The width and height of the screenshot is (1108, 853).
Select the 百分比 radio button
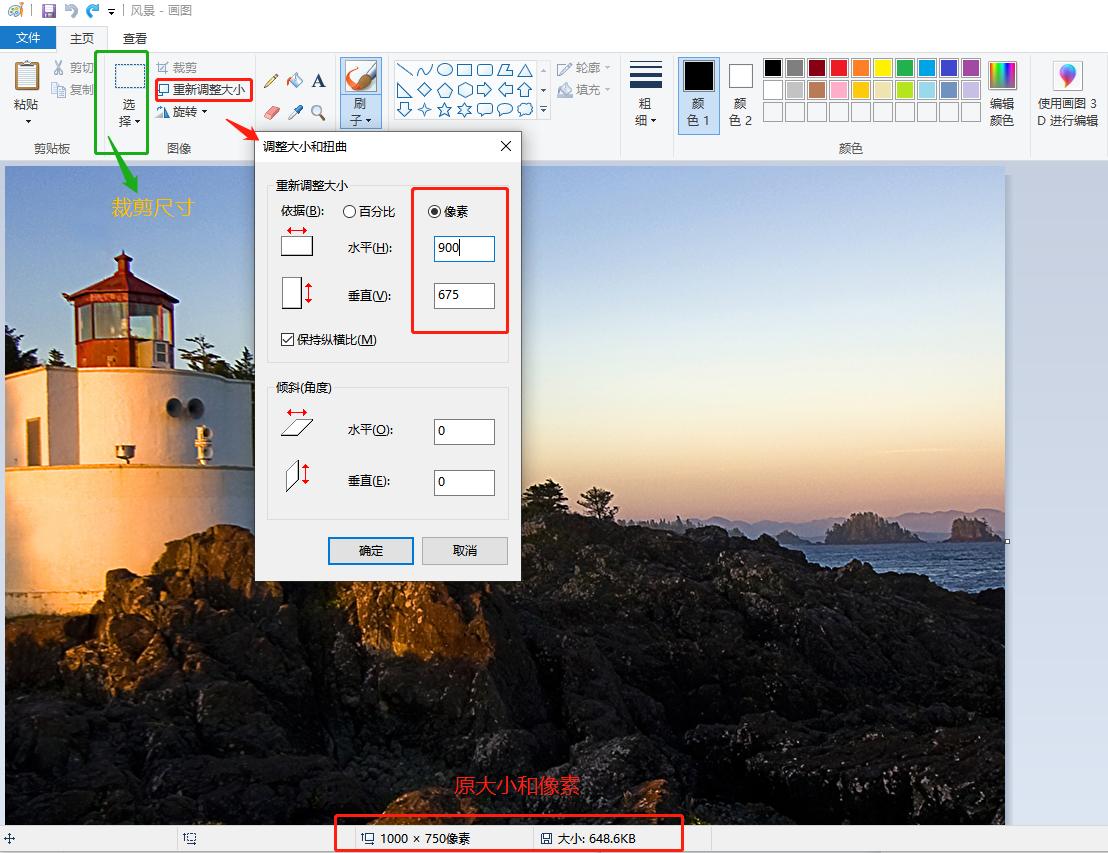tap(349, 212)
